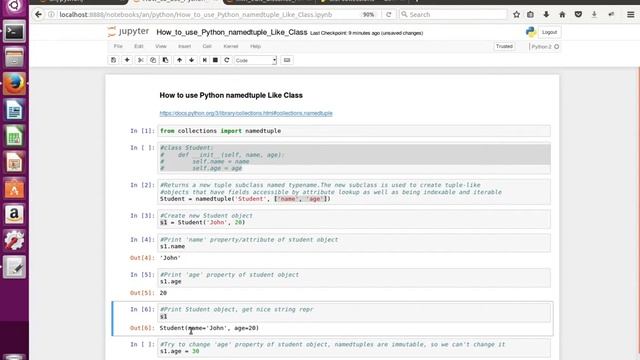640x360 pixels.
Task: Interrupt kernel with stop square icon
Action: tap(215, 60)
